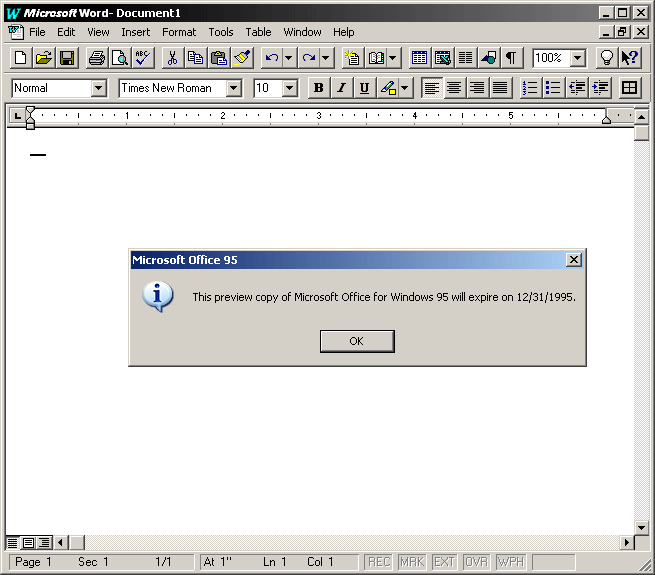The image size is (655, 575).
Task: Open Print Preview
Action: click(x=120, y=58)
